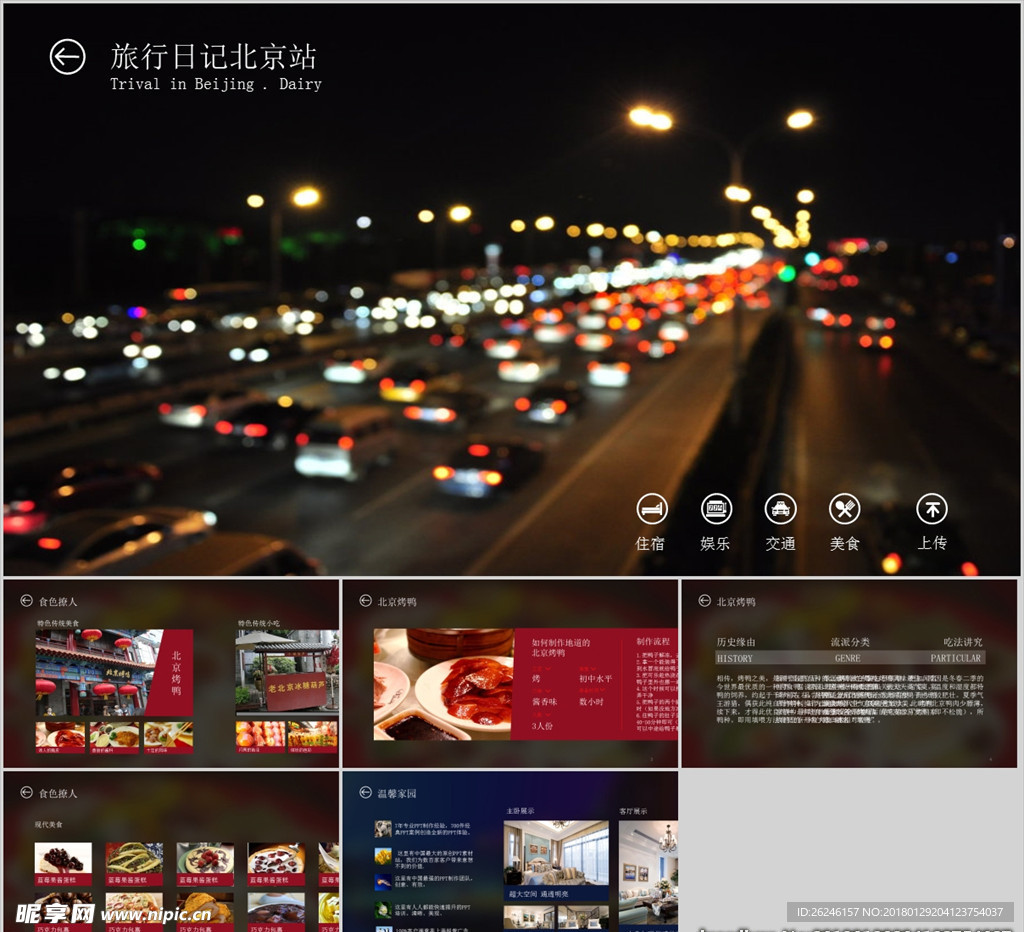Viewport: 1024px width, 932px height.
Task: Click the back arrow beside 旅行日记北京站
Action: click(67, 57)
